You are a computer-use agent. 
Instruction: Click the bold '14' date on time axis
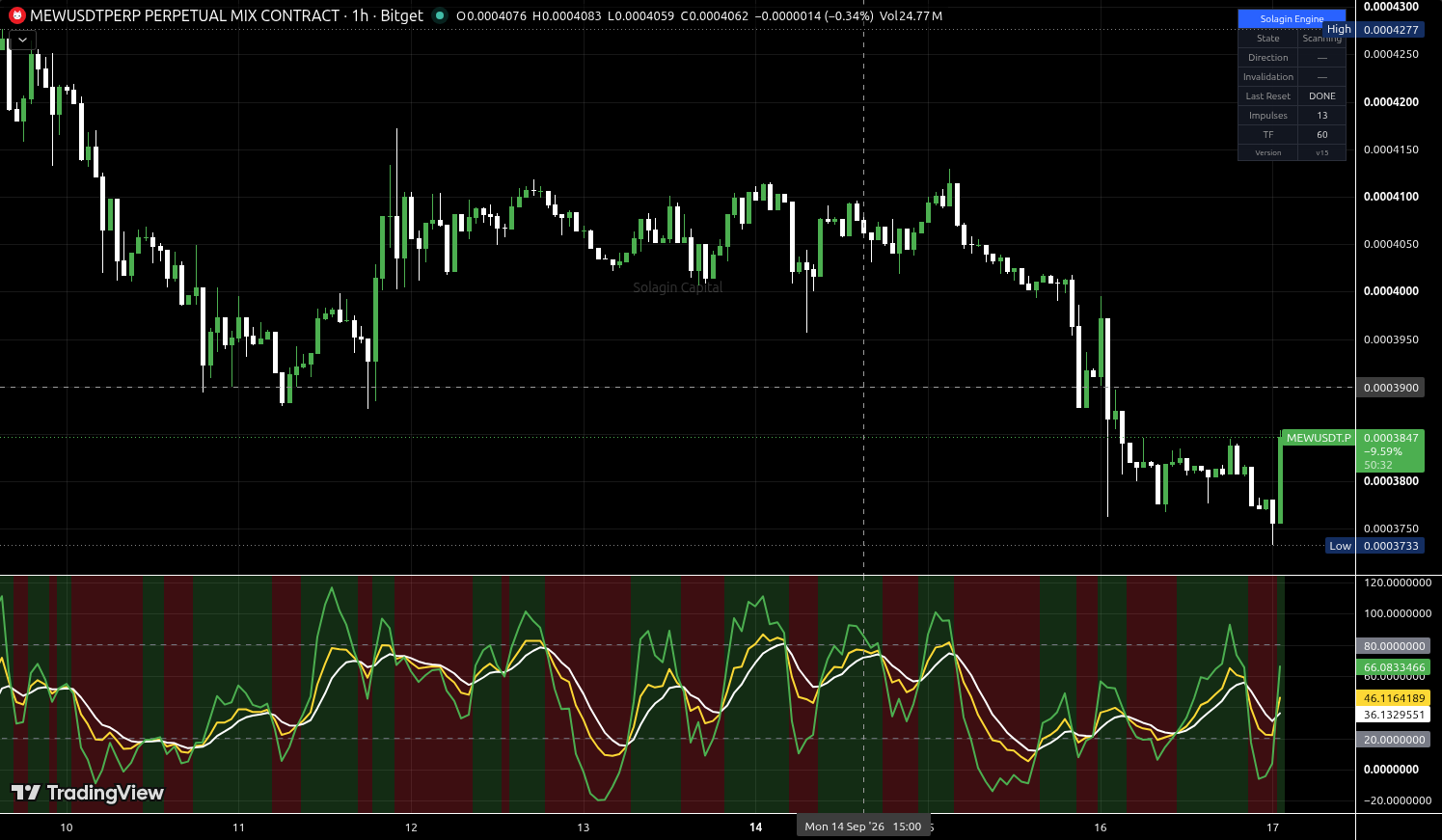pos(756,827)
